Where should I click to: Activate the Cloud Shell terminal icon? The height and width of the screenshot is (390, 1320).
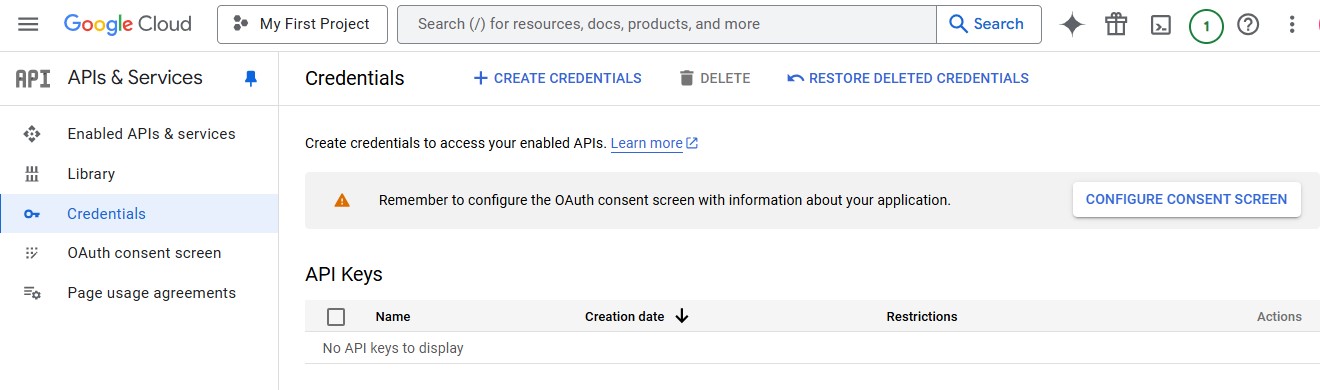coord(1160,25)
